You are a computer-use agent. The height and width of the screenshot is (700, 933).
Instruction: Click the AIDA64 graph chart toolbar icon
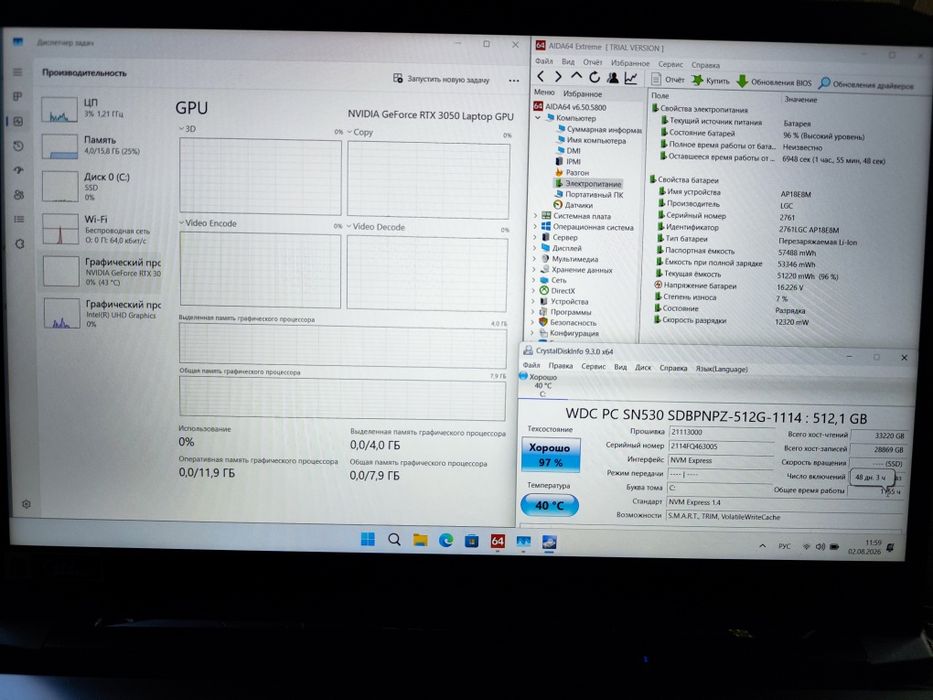(x=631, y=78)
